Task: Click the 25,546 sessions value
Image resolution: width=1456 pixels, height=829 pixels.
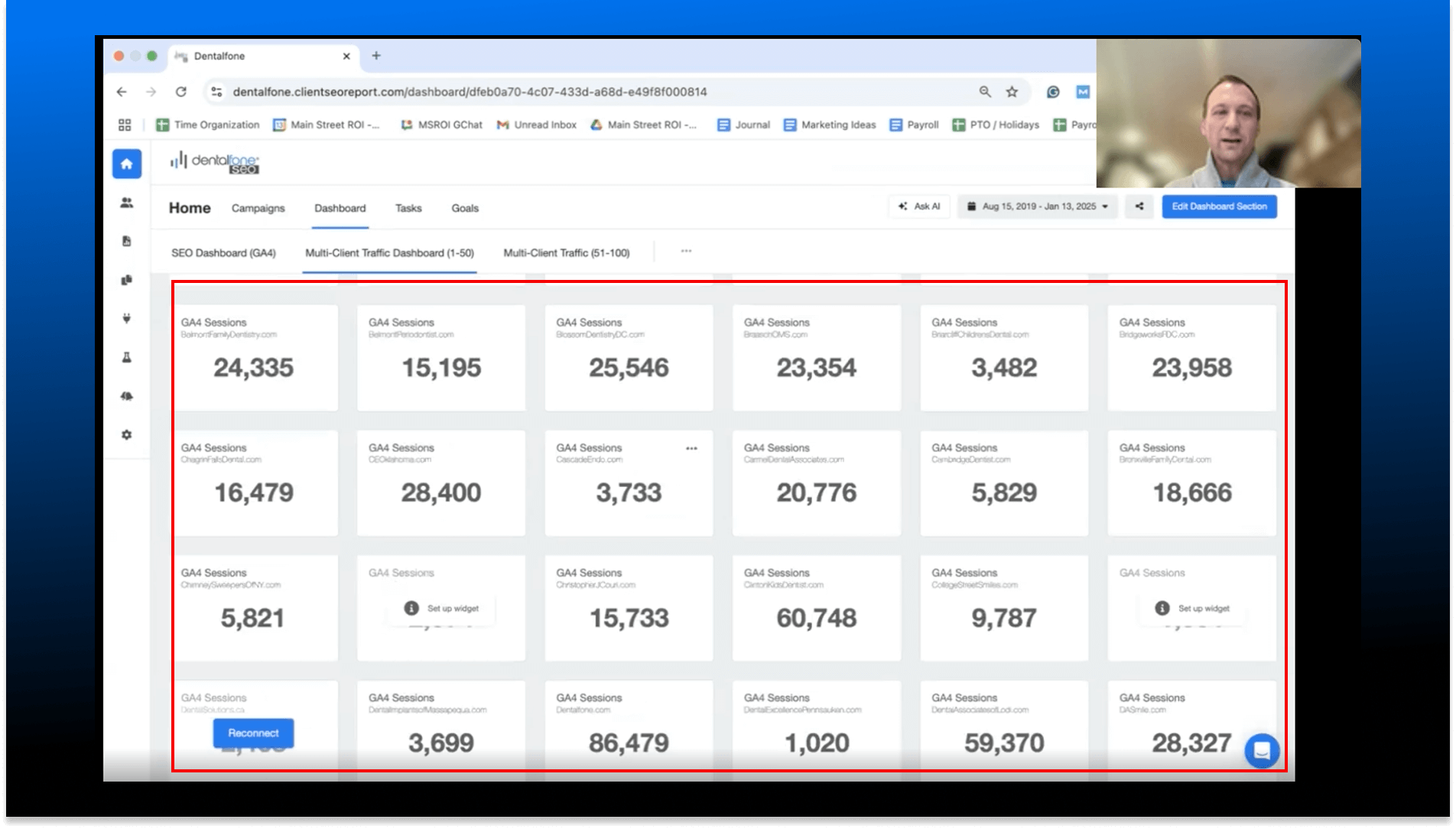Action: click(x=629, y=368)
